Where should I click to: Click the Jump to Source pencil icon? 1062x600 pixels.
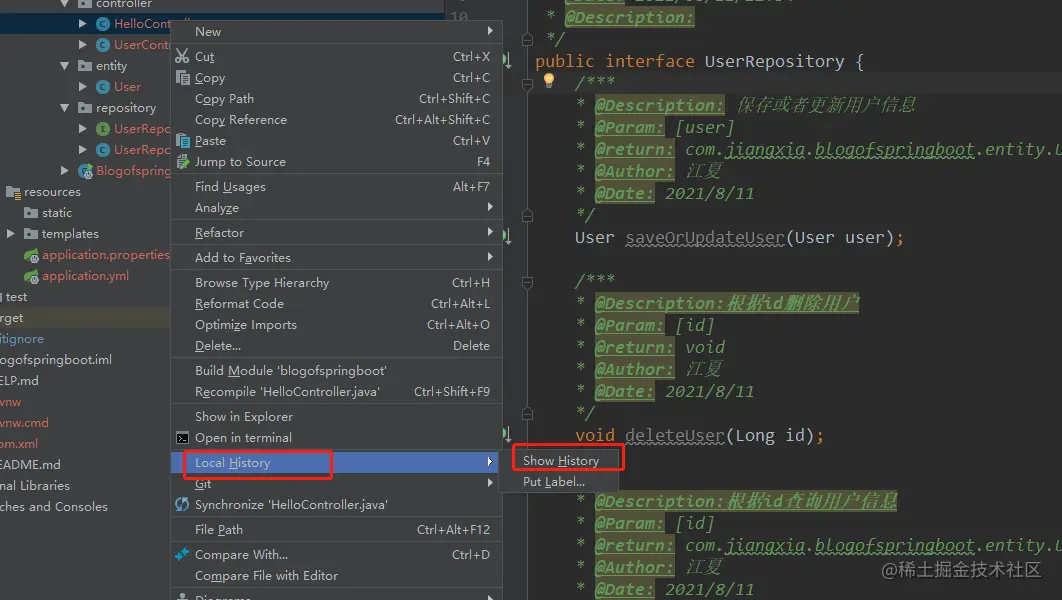pyautogui.click(x=182, y=161)
